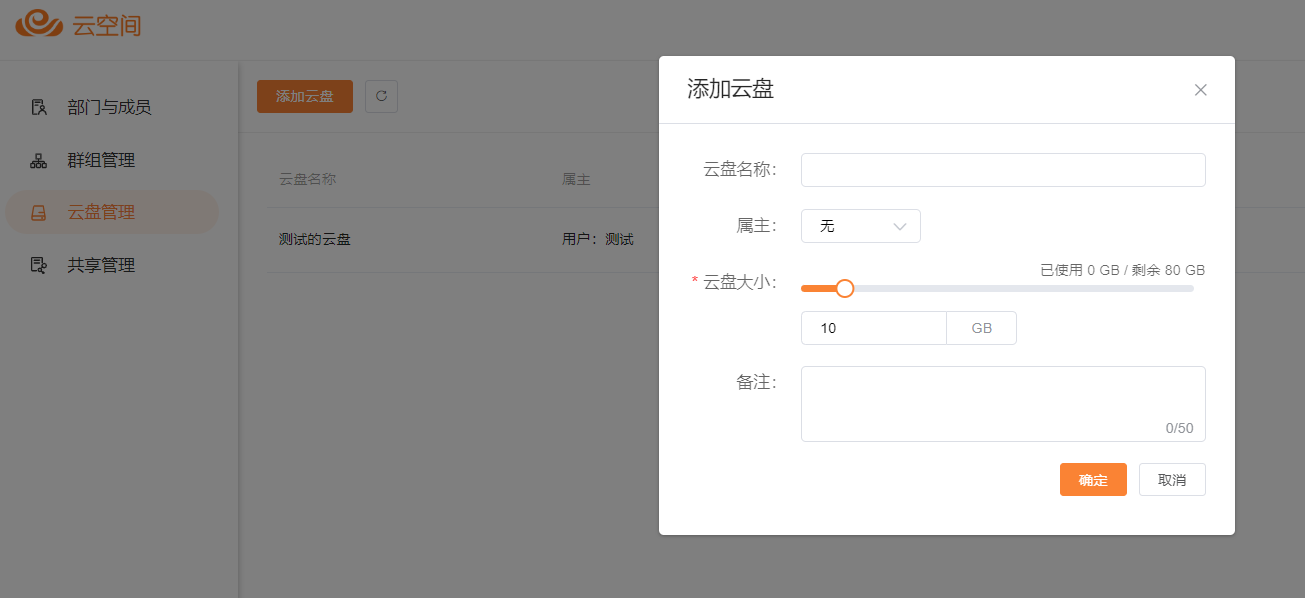This screenshot has width=1305, height=598.
Task: Click the 云盘管理 disk icon in sidebar
Action: click(39, 213)
